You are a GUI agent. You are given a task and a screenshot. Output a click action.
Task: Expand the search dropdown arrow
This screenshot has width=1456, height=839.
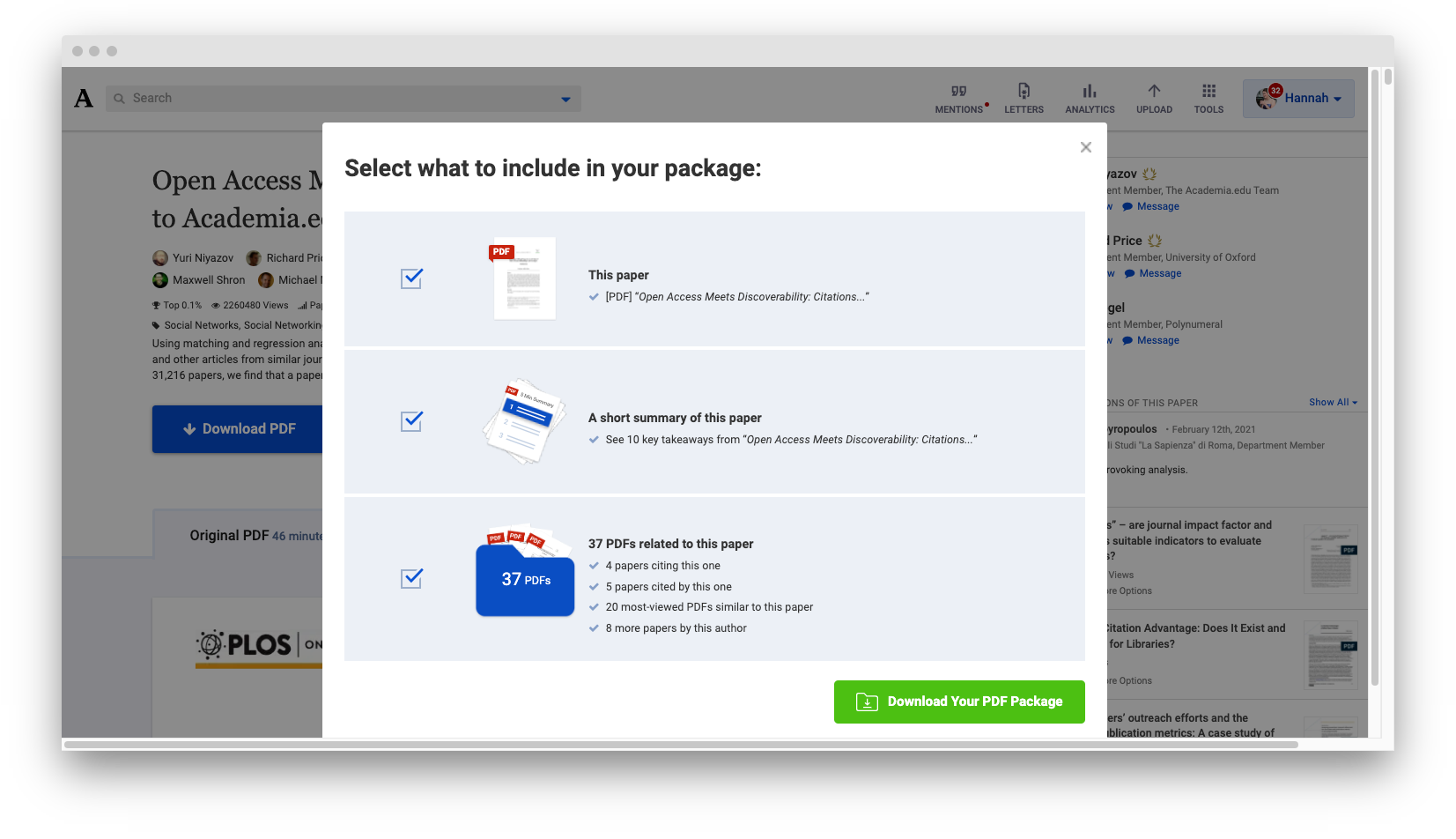tap(565, 99)
